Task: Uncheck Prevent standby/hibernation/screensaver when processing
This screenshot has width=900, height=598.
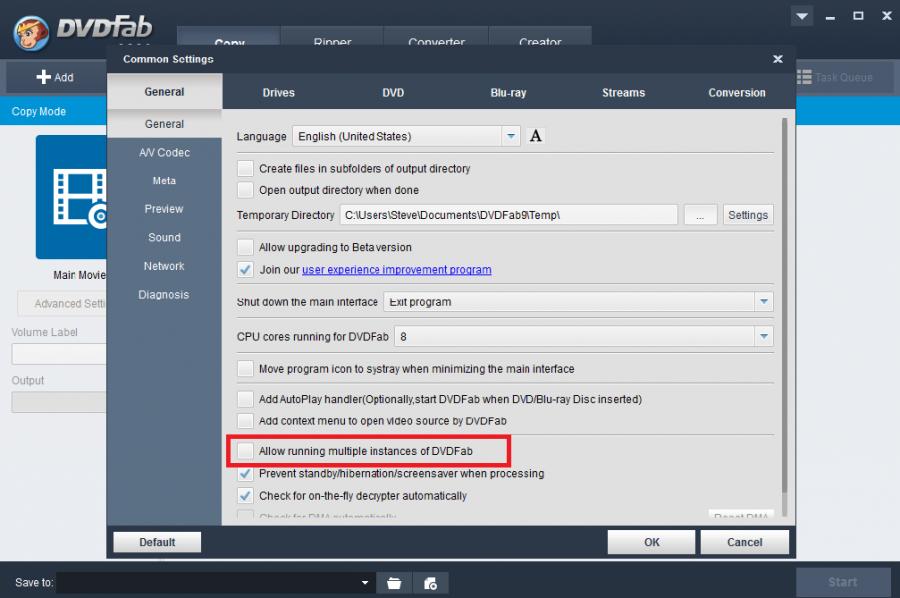Action: point(246,474)
